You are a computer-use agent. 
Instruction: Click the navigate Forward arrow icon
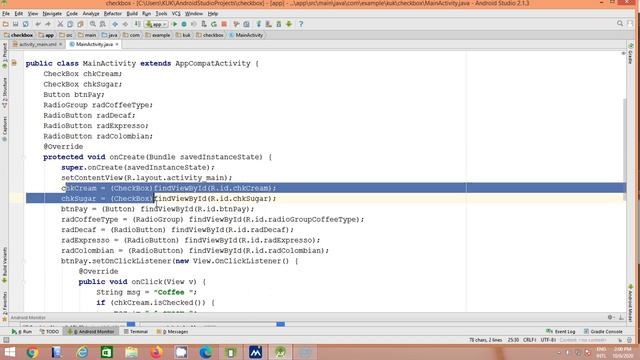click(125, 24)
